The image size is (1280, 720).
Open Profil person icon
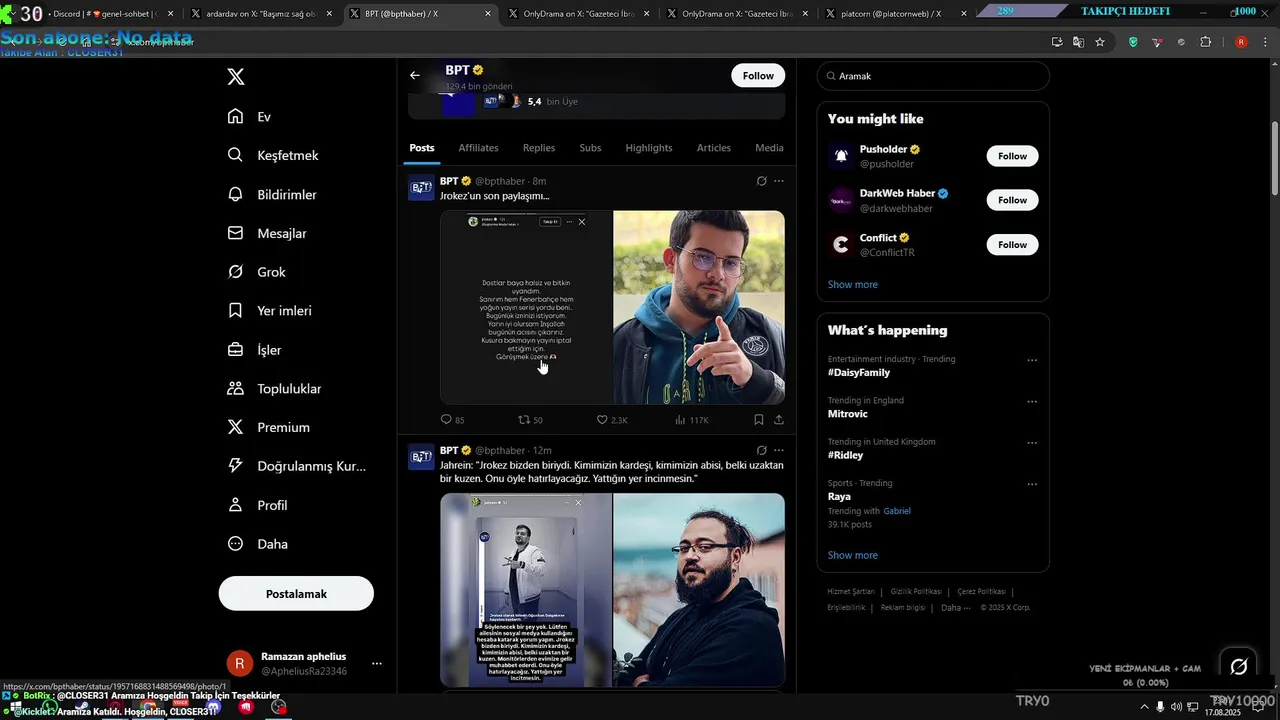[235, 505]
